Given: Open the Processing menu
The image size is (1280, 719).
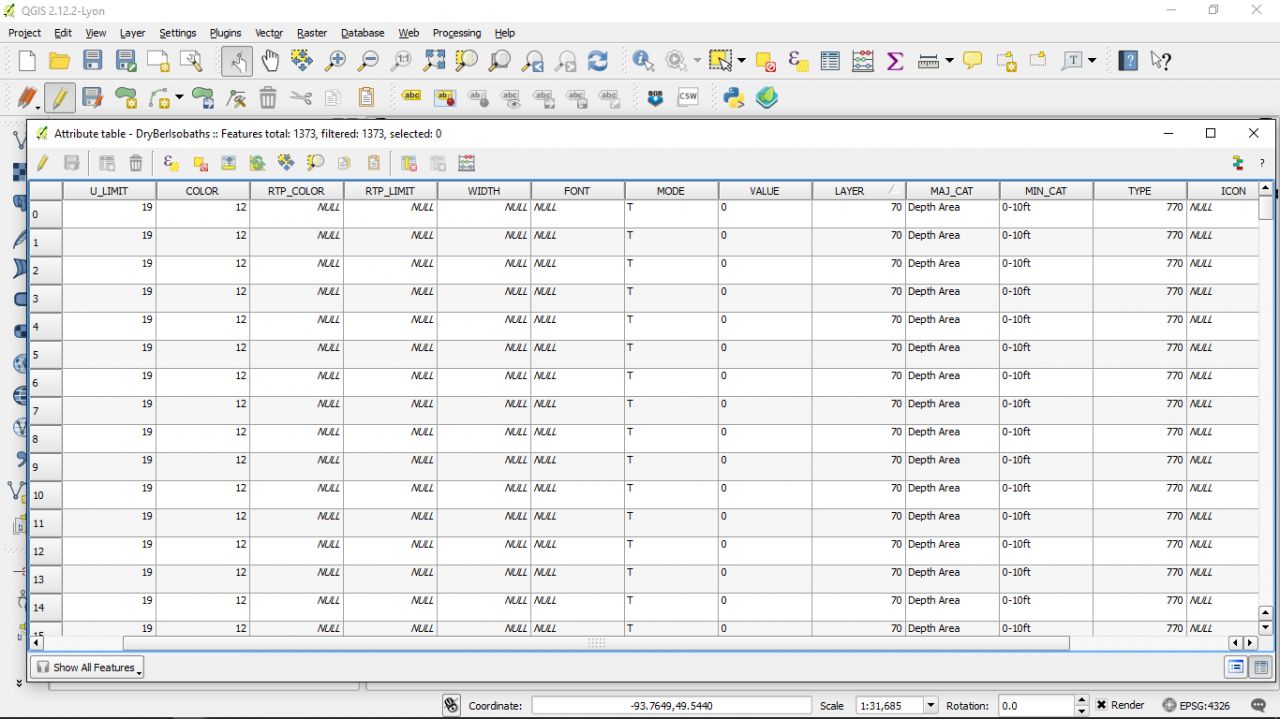Looking at the screenshot, I should [x=456, y=33].
